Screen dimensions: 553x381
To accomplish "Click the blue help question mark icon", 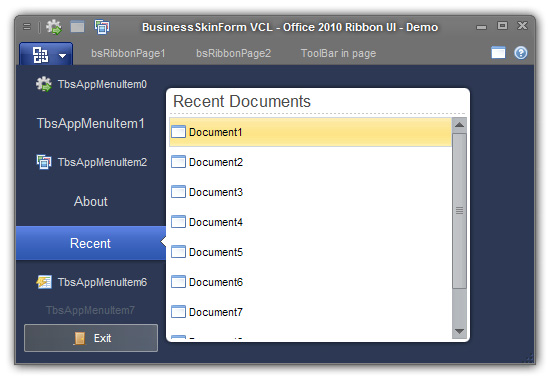I will [x=521, y=53].
